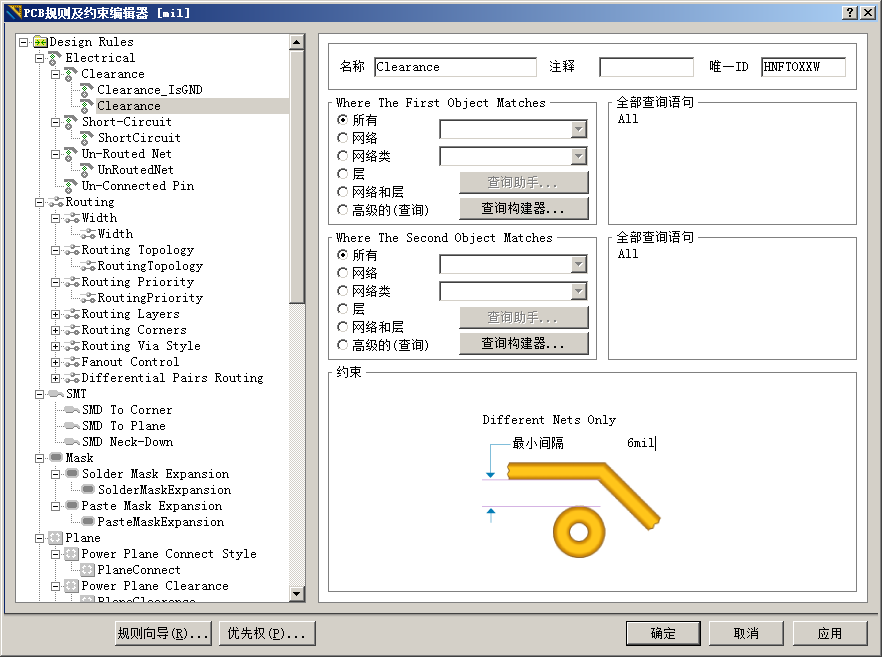Viewport: 882px width, 657px height.
Task: Click the Routing Corners icon
Action: [x=71, y=330]
